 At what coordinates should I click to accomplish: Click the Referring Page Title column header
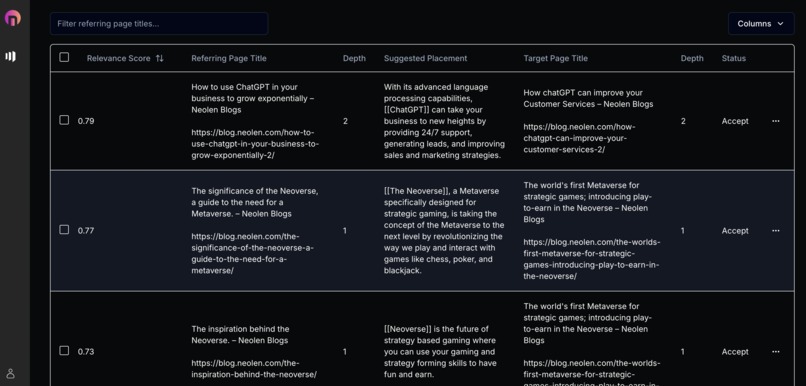click(229, 58)
